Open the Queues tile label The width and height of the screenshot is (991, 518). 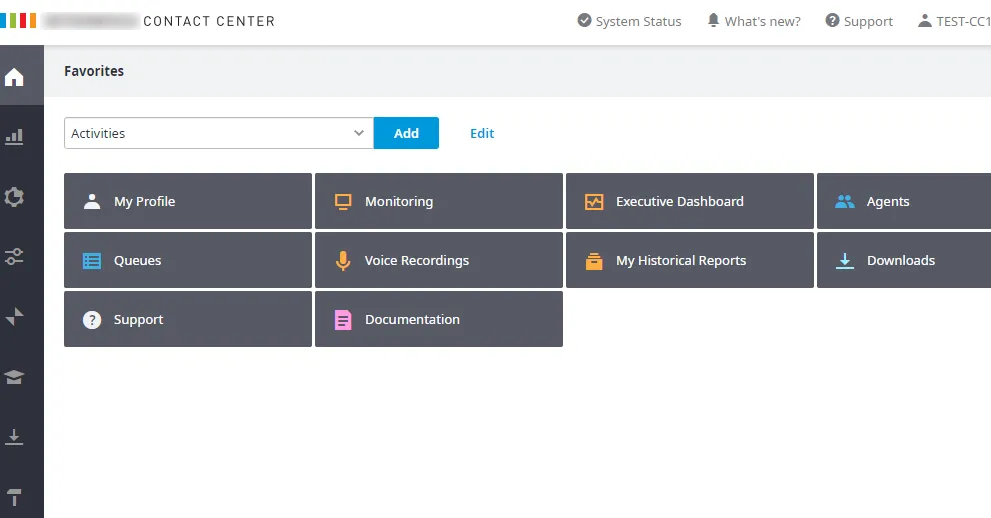coord(138,260)
